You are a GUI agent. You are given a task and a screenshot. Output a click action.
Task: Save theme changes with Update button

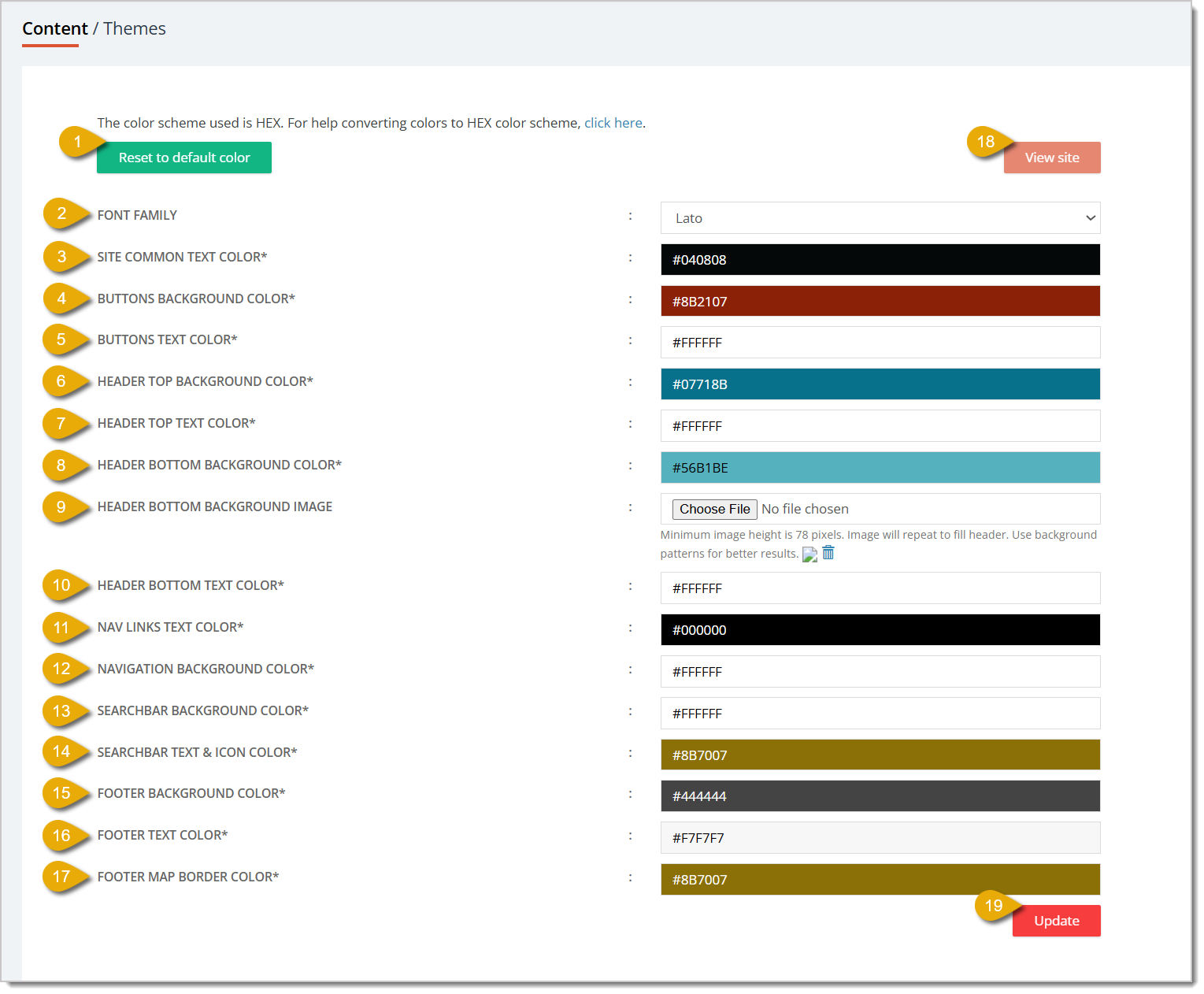click(x=1057, y=921)
